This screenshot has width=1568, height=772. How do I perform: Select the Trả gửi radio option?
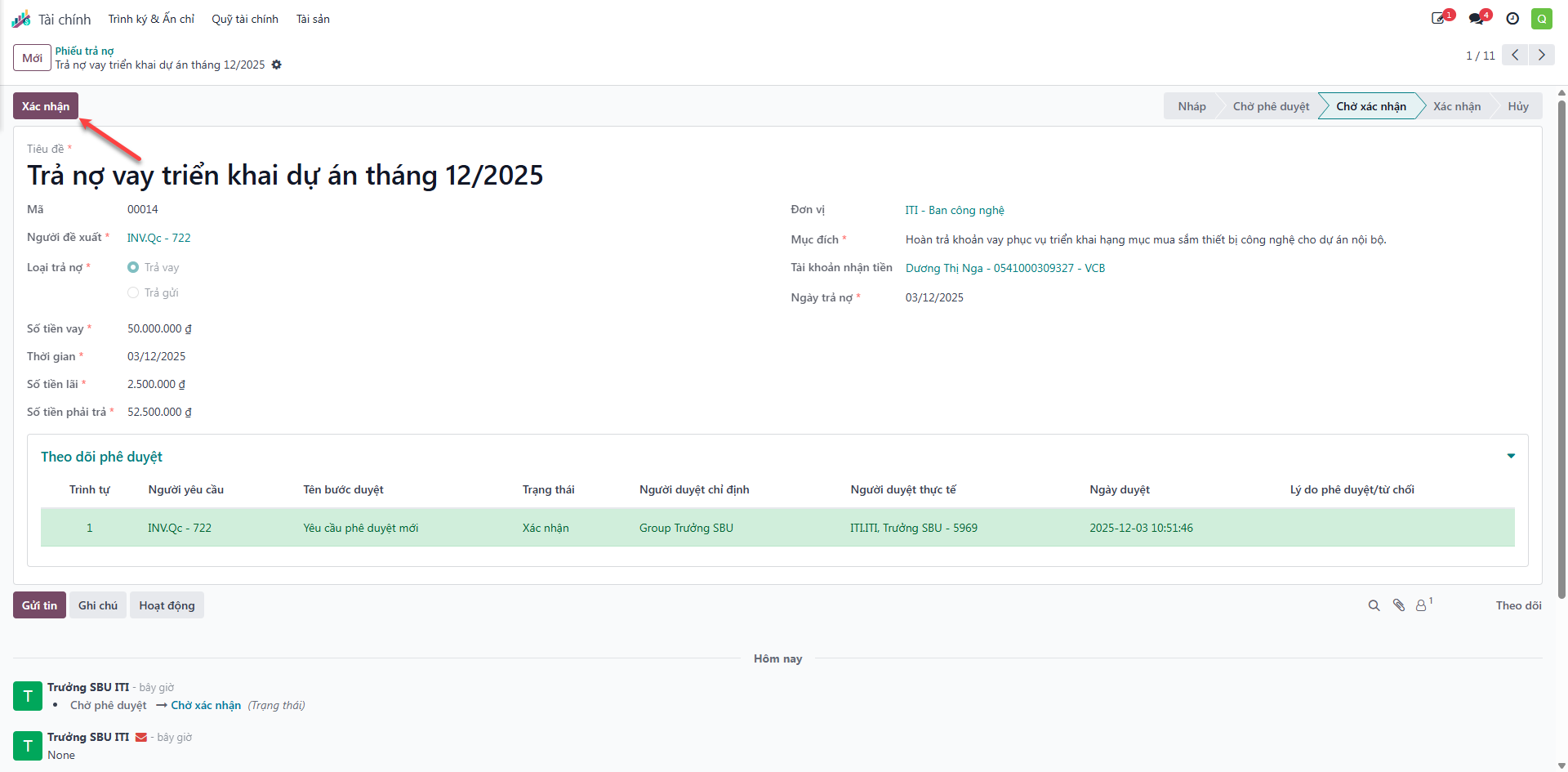133,292
